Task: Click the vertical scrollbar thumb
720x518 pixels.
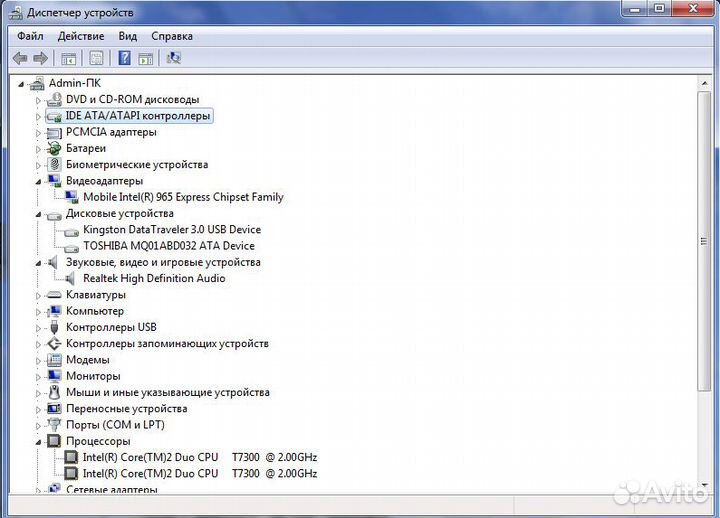Action: pyautogui.click(x=704, y=241)
